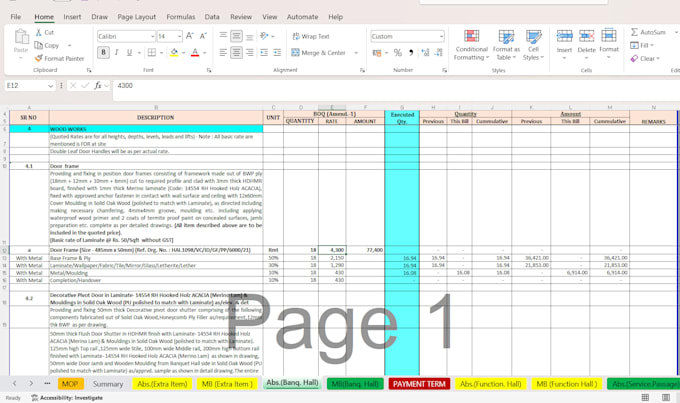Toggle Bold formatting
Image resolution: width=680 pixels, height=403 pixels.
103,52
